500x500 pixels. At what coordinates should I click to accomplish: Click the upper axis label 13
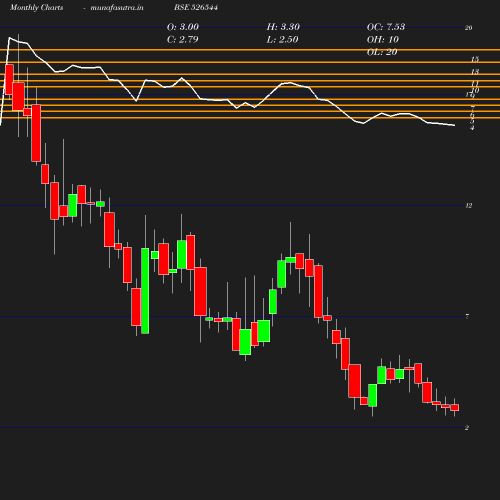point(475,72)
